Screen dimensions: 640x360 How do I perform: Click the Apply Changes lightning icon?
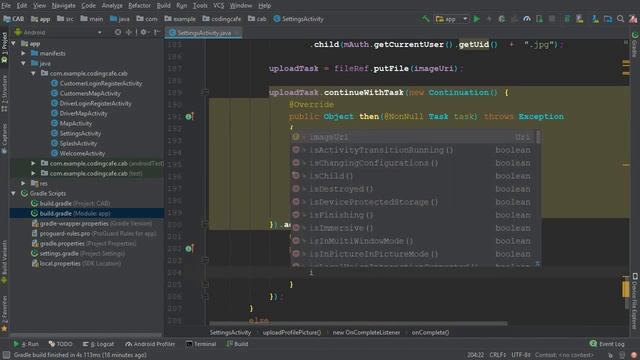489,19
